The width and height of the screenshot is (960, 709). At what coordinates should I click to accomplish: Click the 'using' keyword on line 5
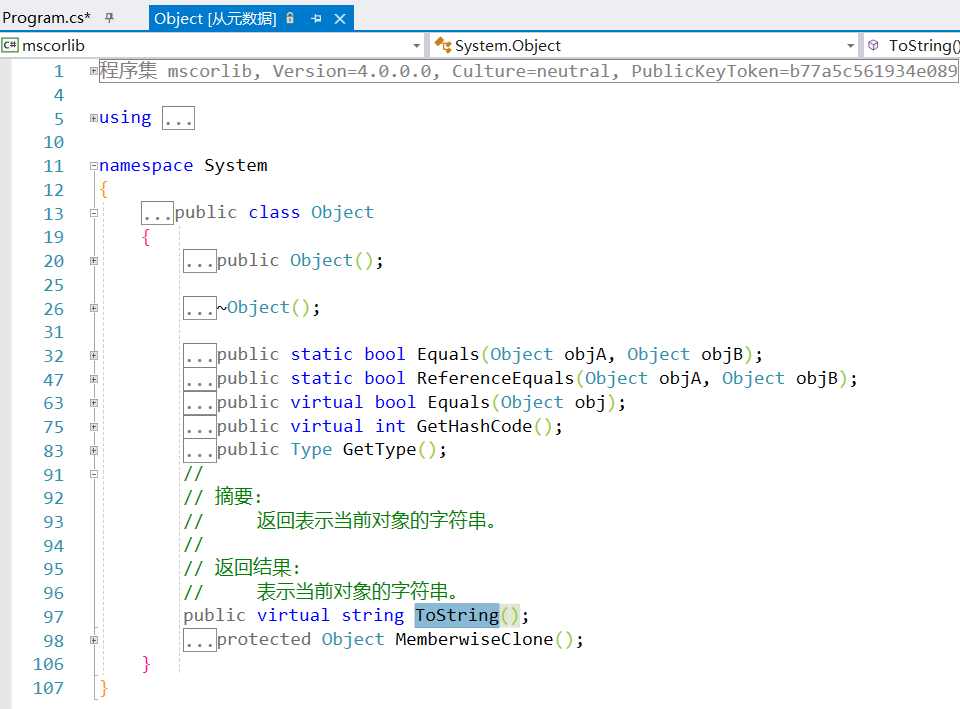coord(125,118)
